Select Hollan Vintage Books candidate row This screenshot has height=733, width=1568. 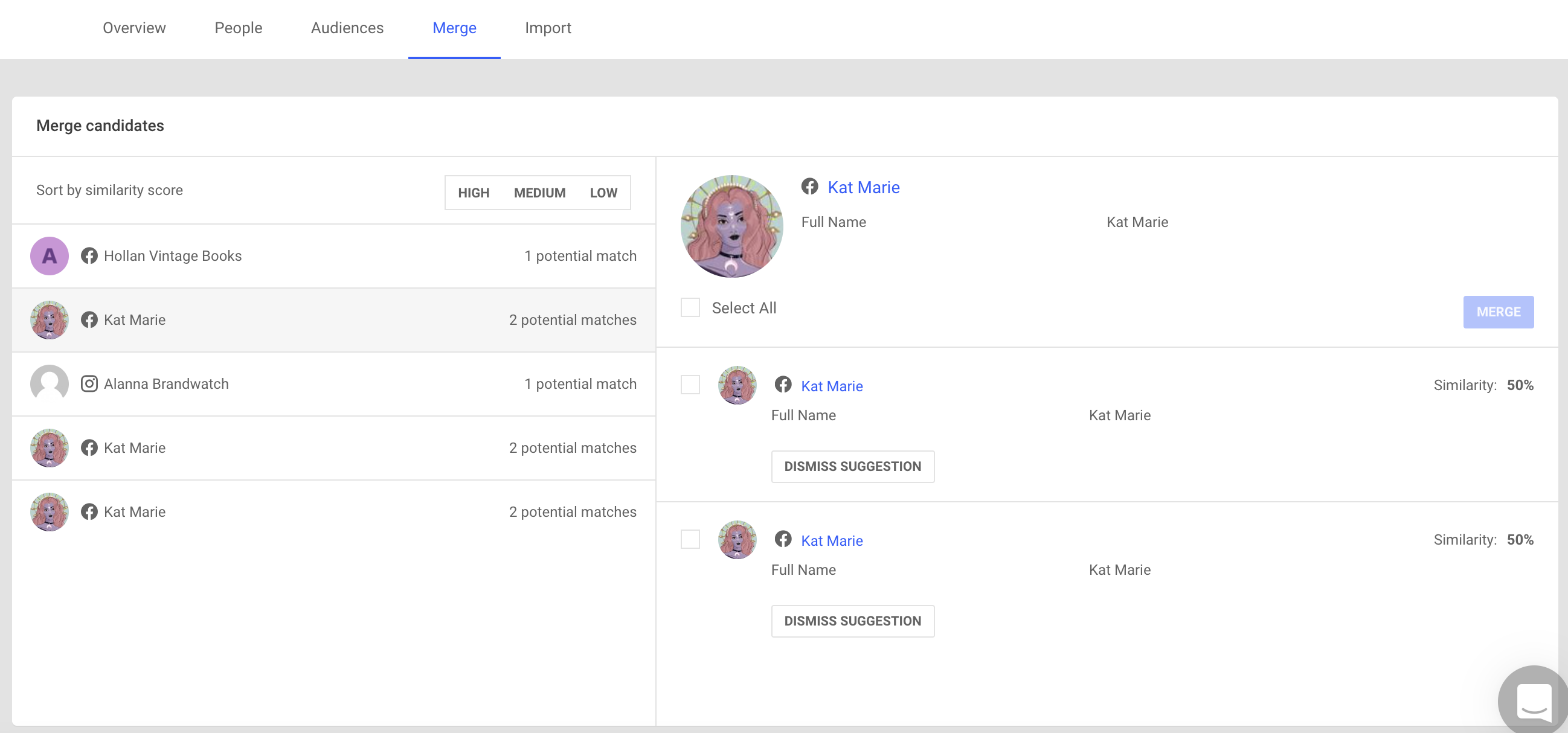pyautogui.click(x=333, y=256)
